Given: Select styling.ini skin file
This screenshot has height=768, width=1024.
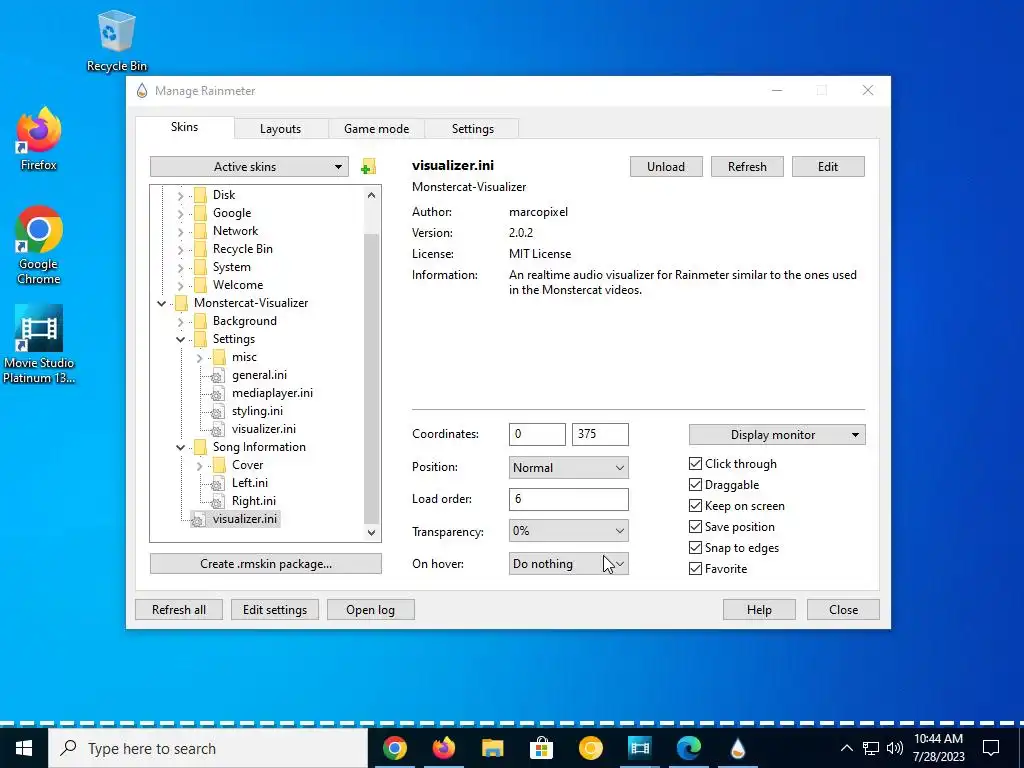Looking at the screenshot, I should pyautogui.click(x=257, y=411).
